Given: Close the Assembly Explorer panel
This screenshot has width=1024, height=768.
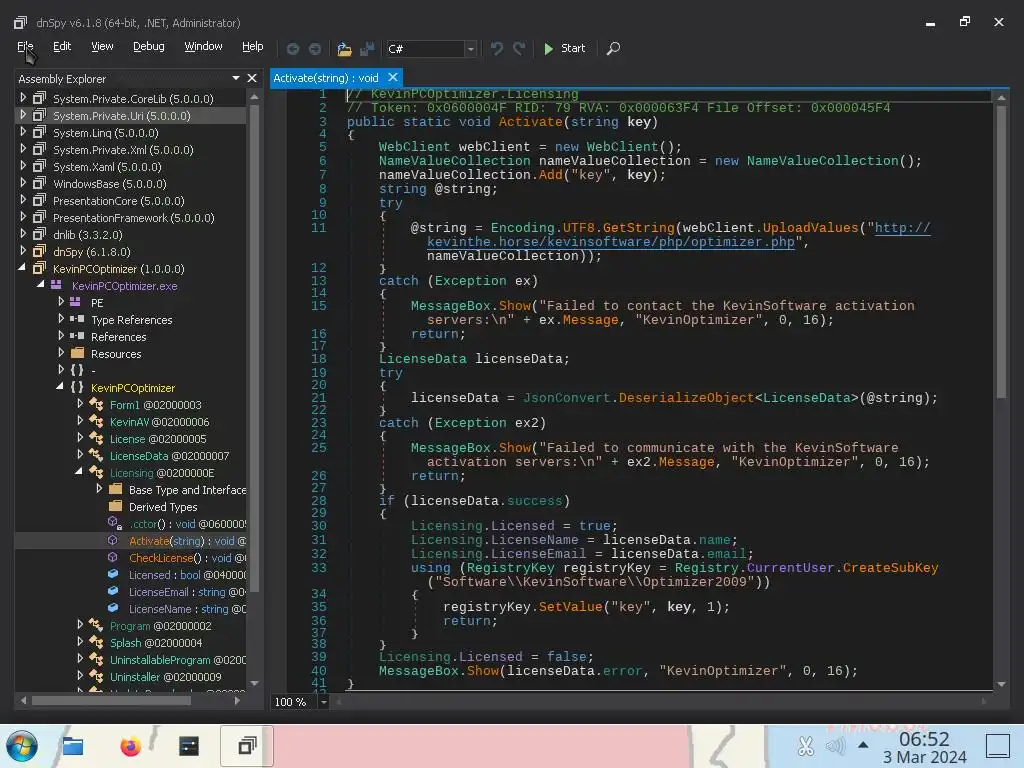Looking at the screenshot, I should [x=252, y=78].
